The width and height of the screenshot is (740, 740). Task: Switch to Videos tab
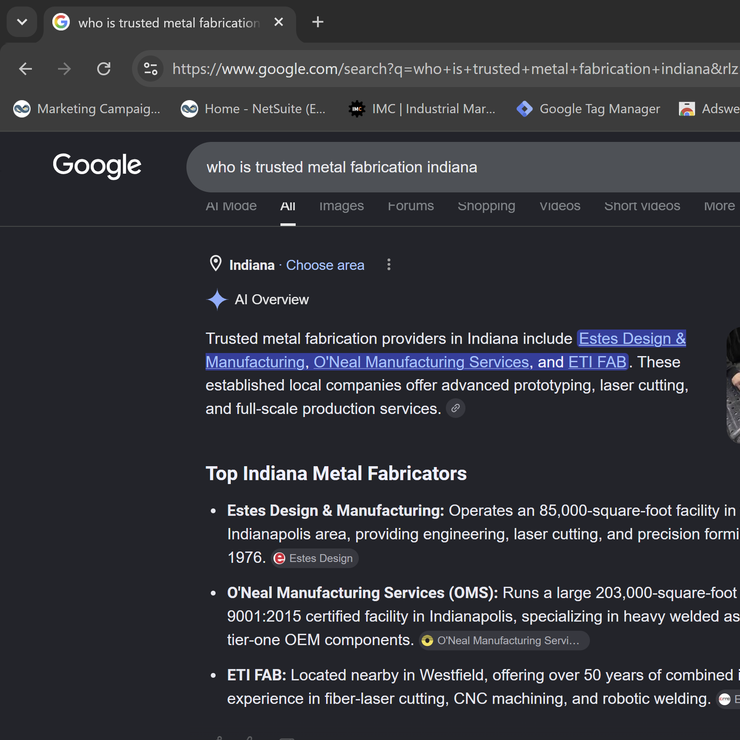tap(560, 206)
